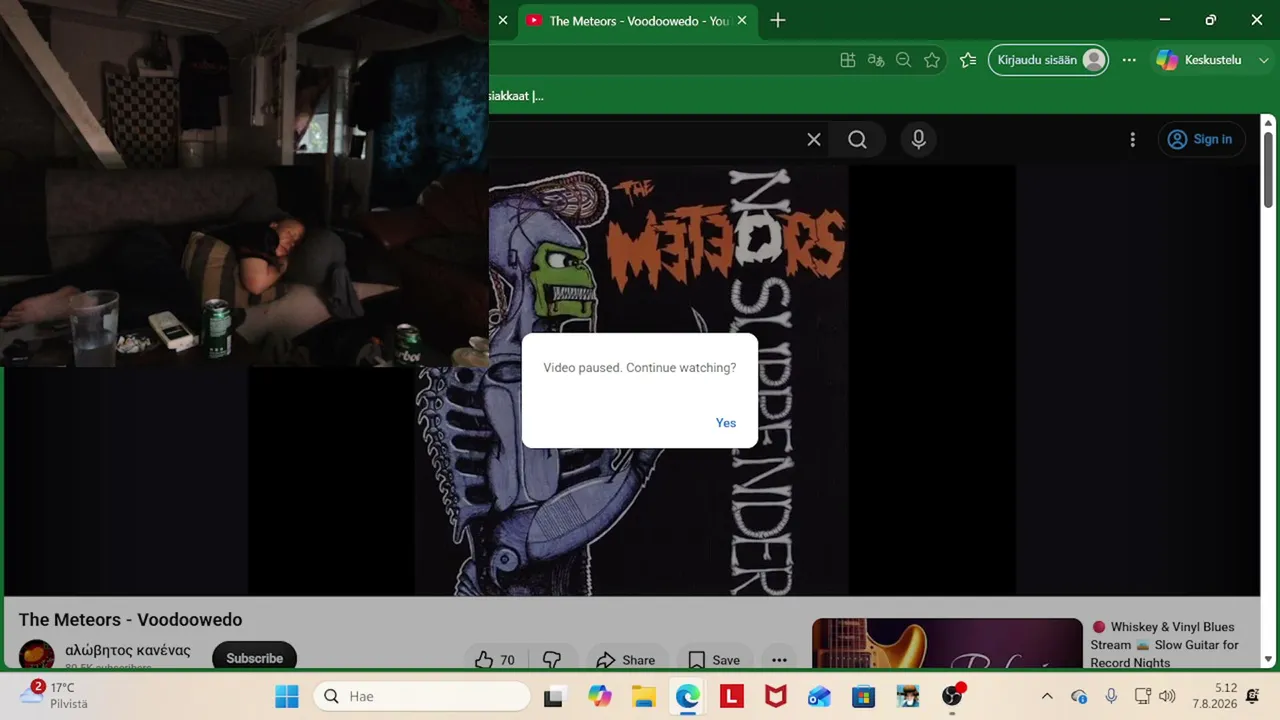The height and width of the screenshot is (720, 1280).
Task: Open Whiskey & Vinyl Blues Stream thumbnail
Action: pos(947,643)
